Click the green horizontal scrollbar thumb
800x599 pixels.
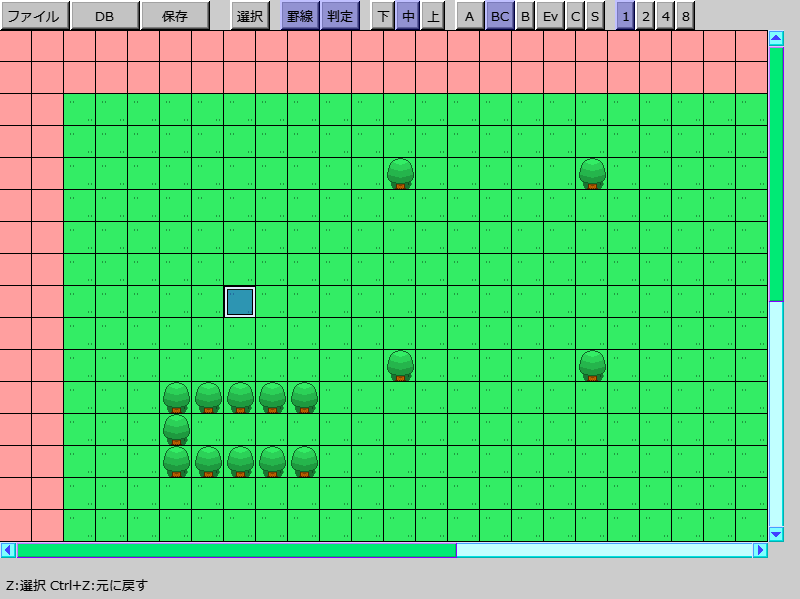click(237, 550)
